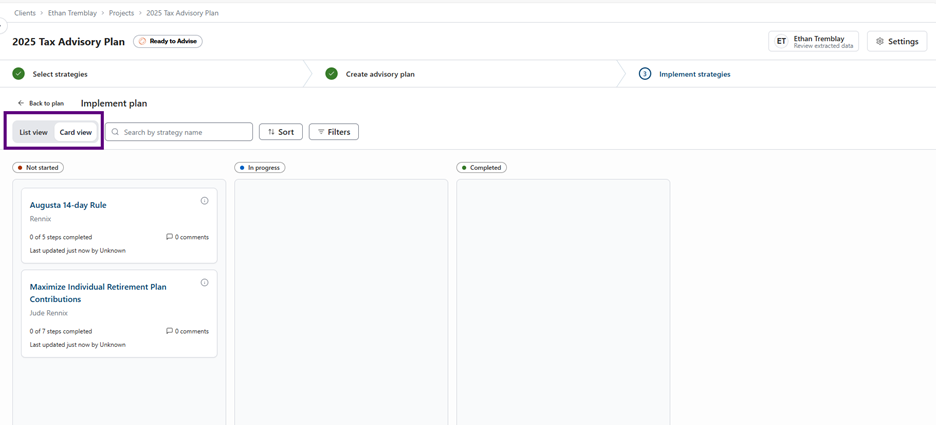Click the Implement plan heading
This screenshot has height=425, width=936.
(x=114, y=103)
